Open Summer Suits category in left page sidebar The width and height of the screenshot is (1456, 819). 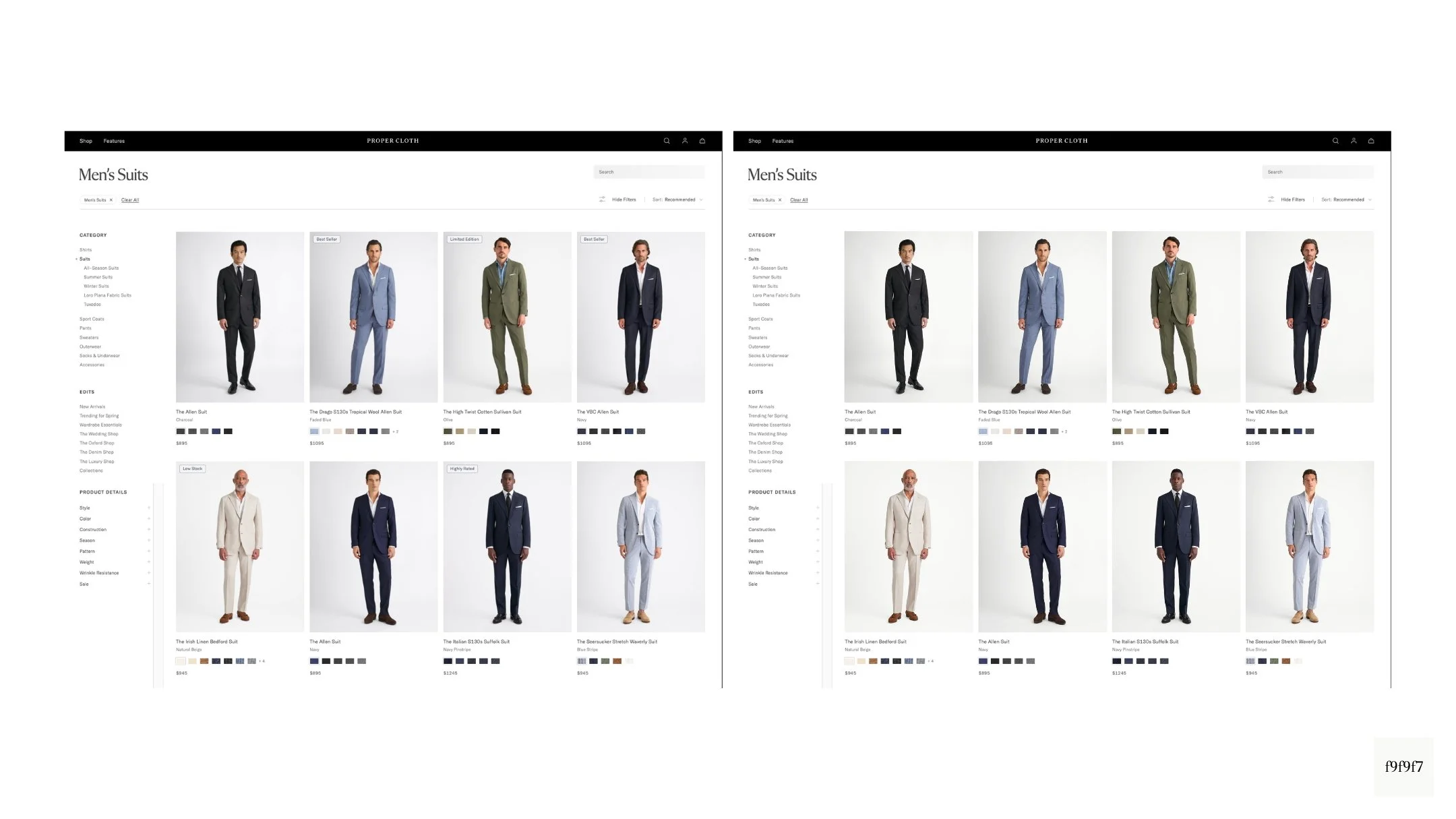pos(98,277)
